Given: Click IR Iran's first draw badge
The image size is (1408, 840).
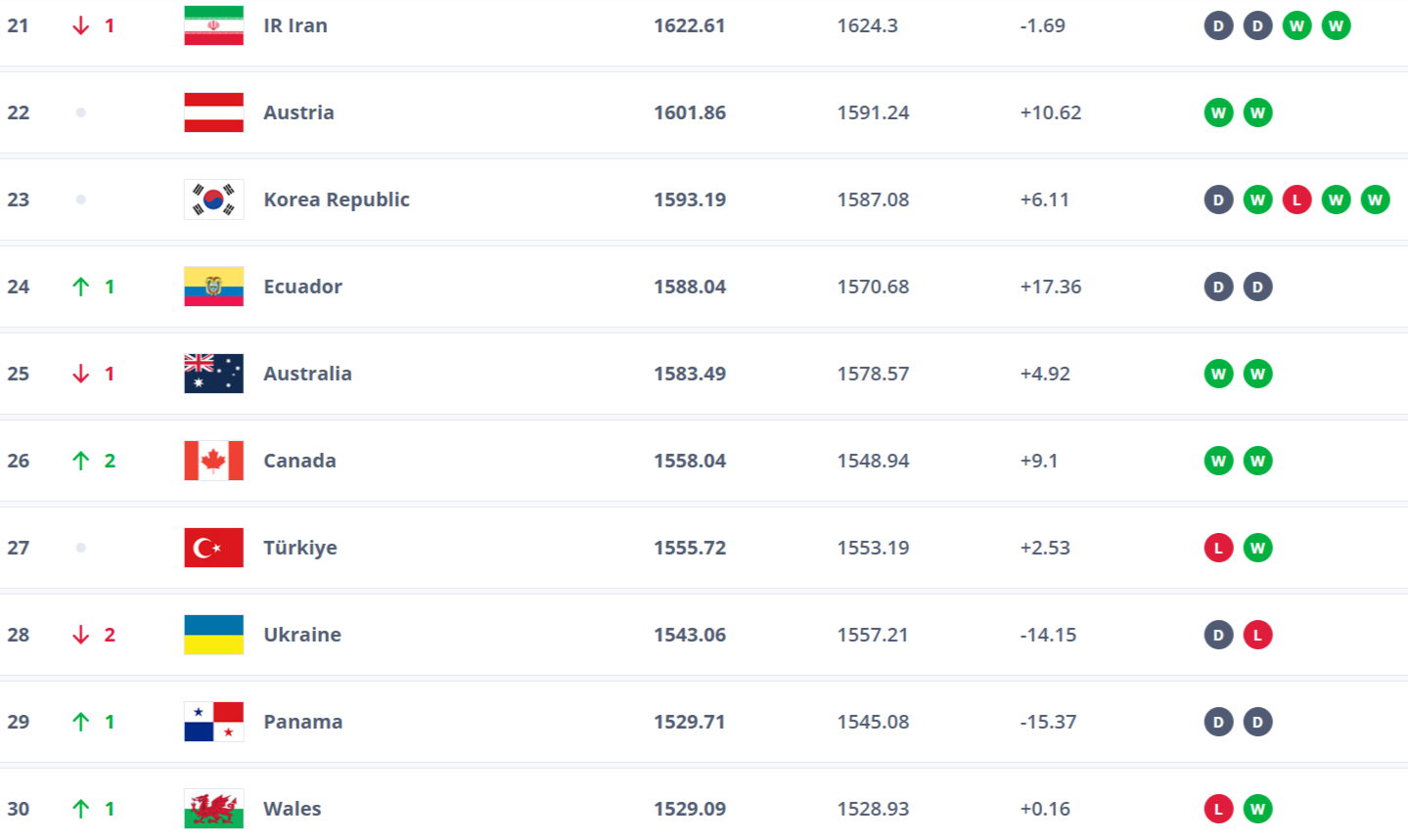Looking at the screenshot, I should click(1218, 26).
